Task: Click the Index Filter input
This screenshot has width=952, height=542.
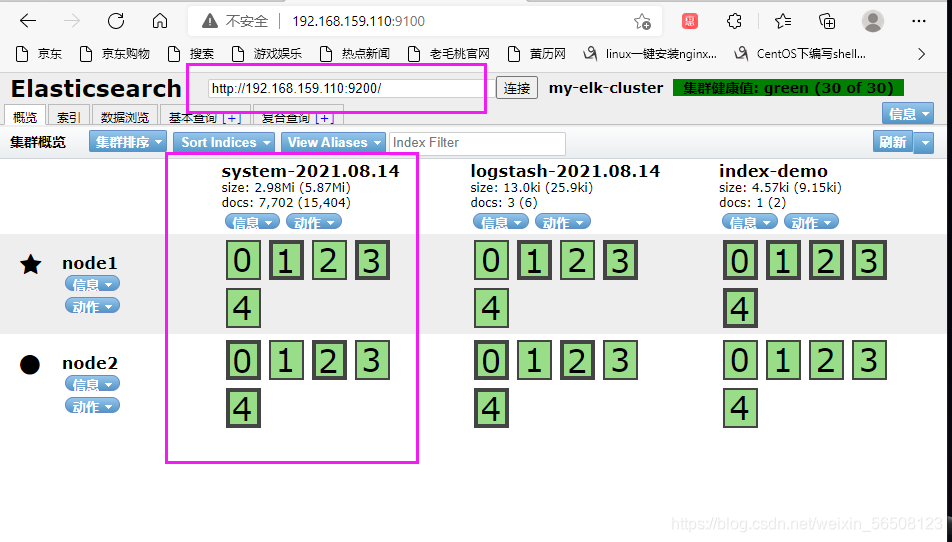Action: pos(477,143)
